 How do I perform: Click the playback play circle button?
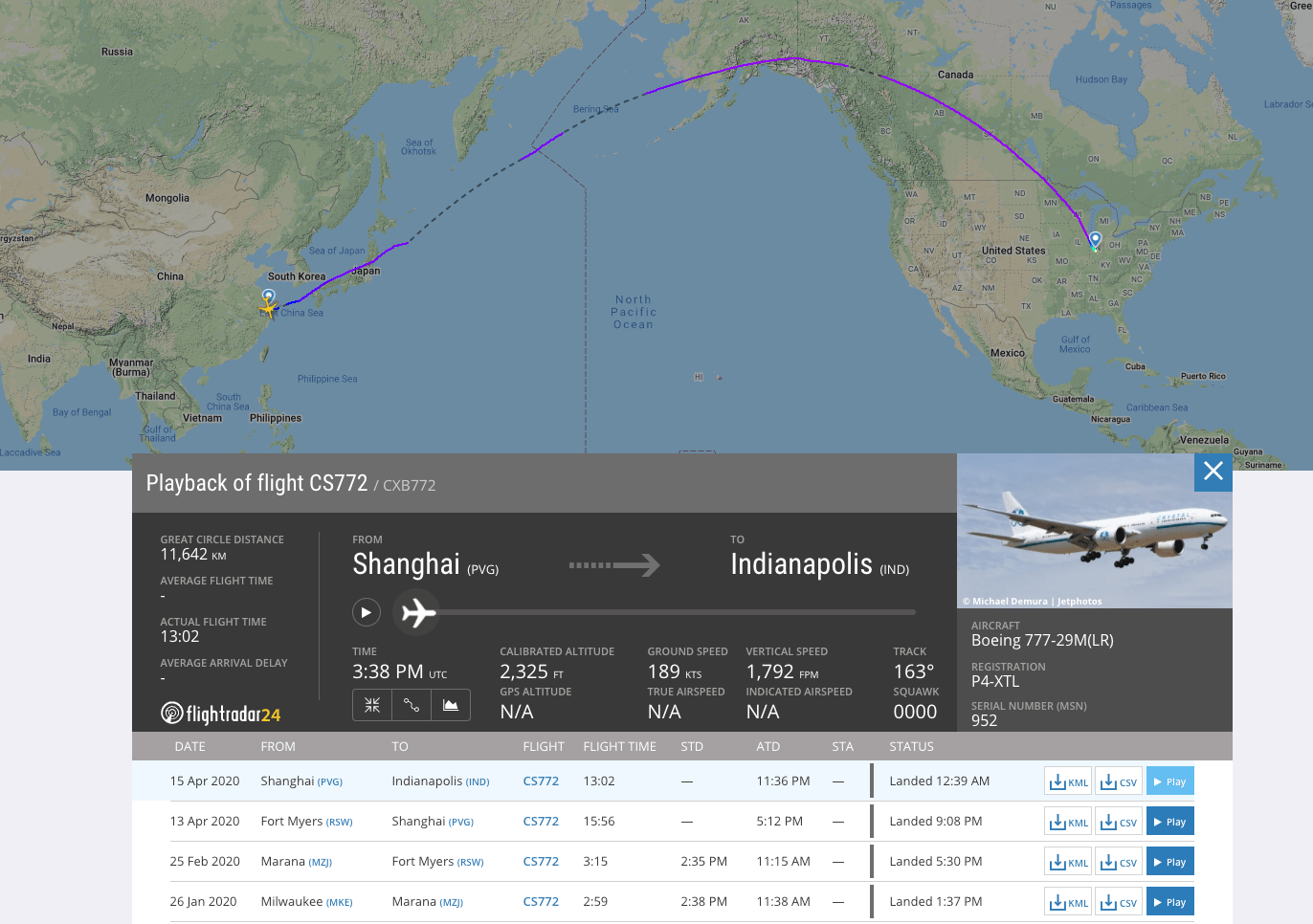click(367, 612)
